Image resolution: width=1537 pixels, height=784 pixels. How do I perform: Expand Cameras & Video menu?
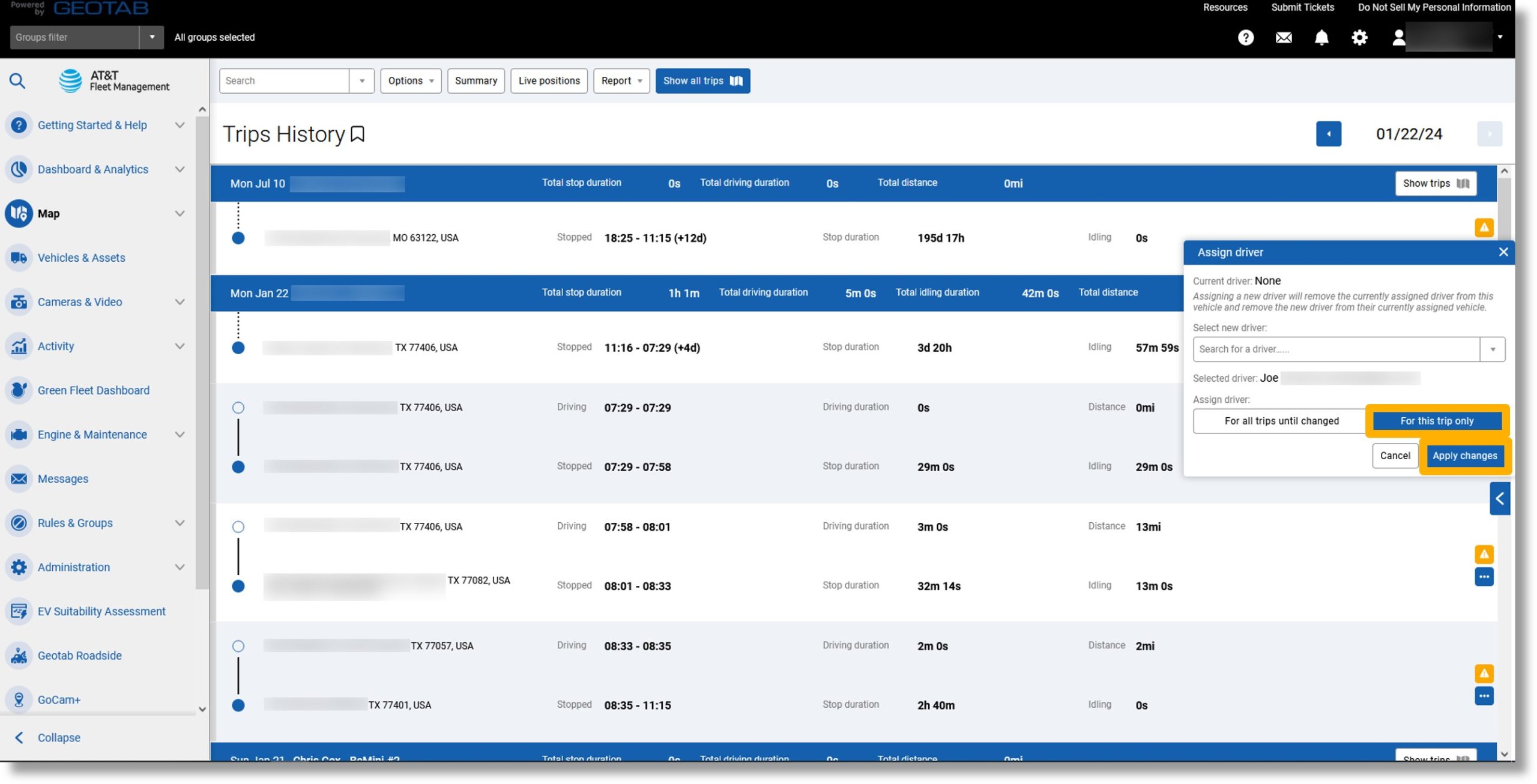click(x=180, y=302)
